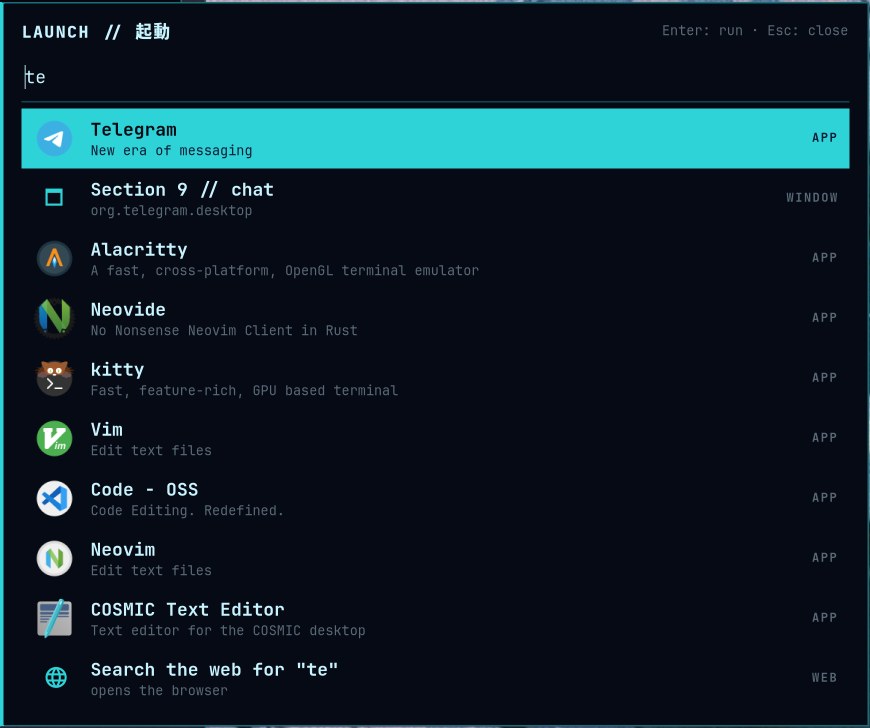Pick the Neovim result title
870x728 pixels.
coord(123,549)
